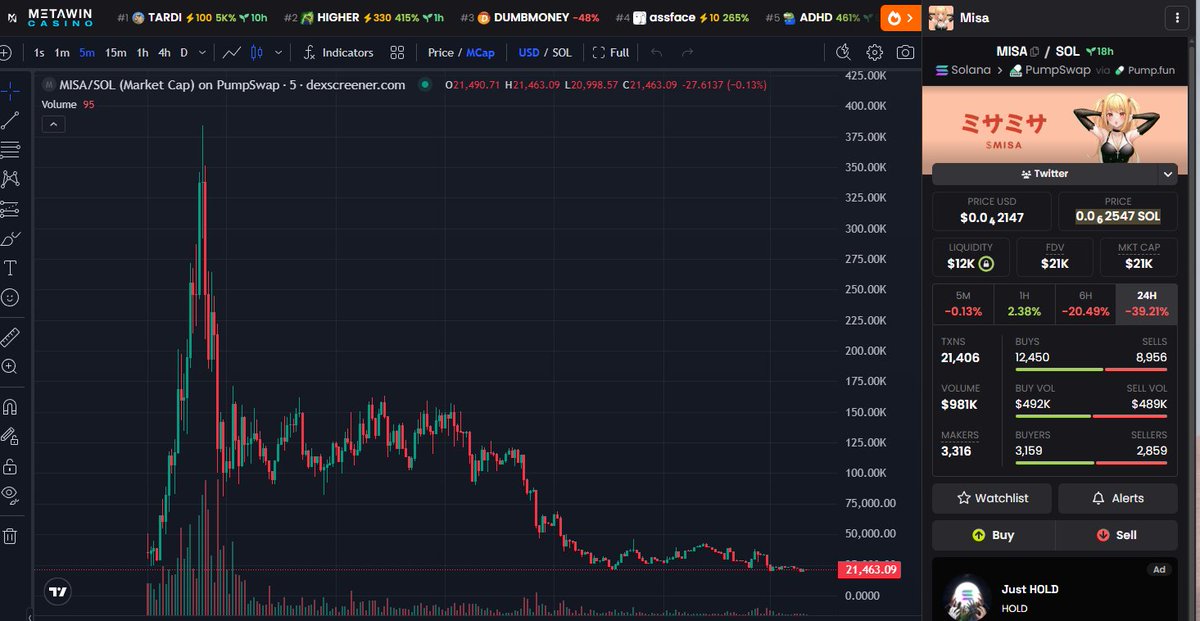Switch chart to Price mode
The height and width of the screenshot is (621, 1200).
pyautogui.click(x=441, y=53)
